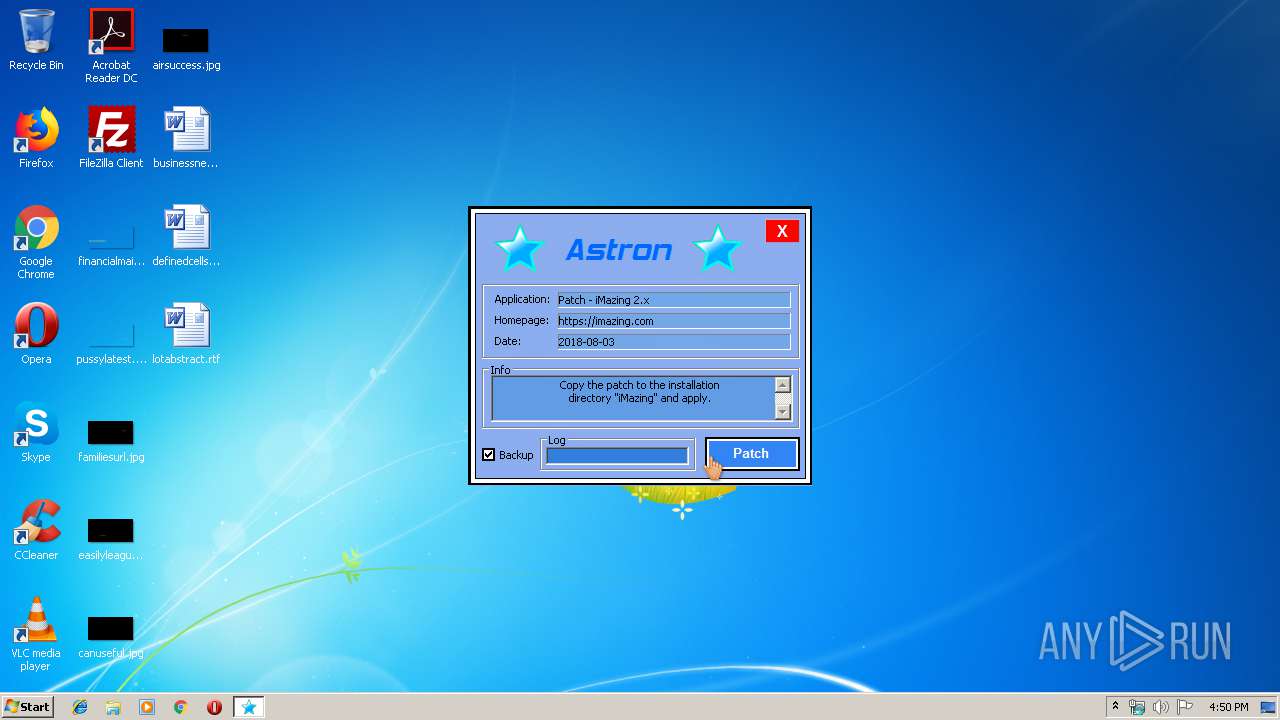Select the airsuccess.jpg file icon
The image size is (1280, 720).
(186, 48)
